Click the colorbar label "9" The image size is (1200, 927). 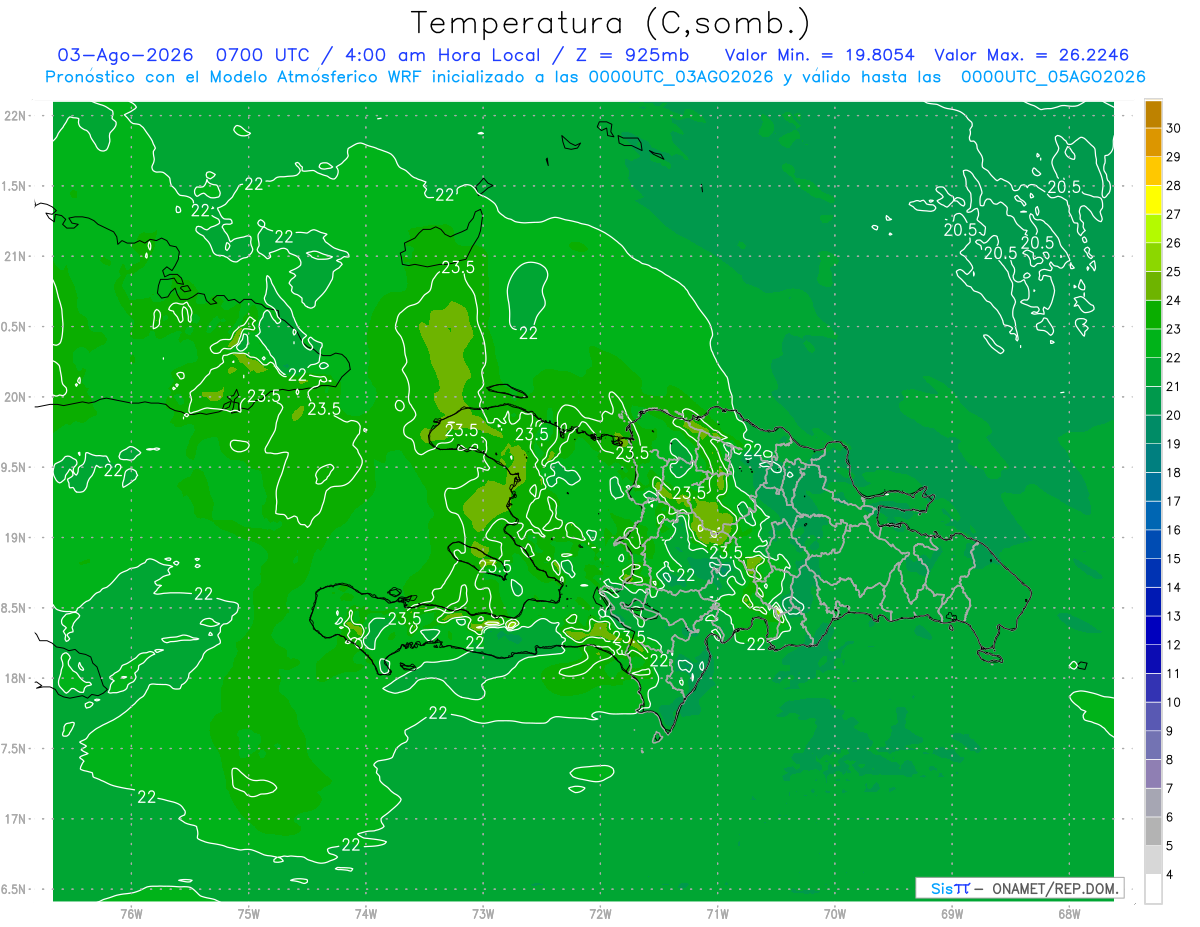point(1171,731)
